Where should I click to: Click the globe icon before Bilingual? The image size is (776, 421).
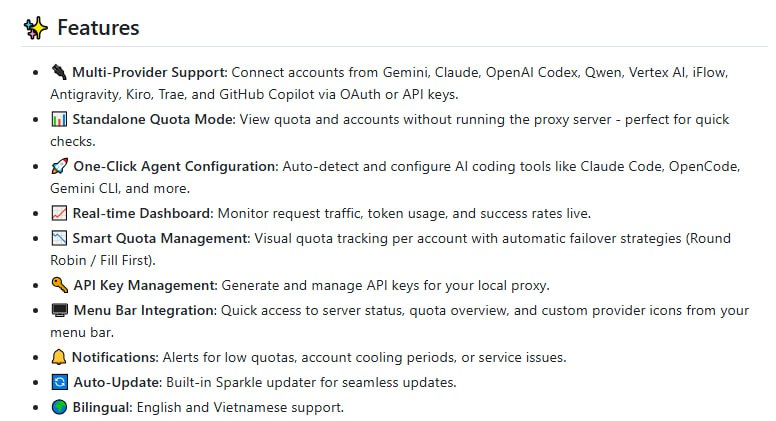58,408
